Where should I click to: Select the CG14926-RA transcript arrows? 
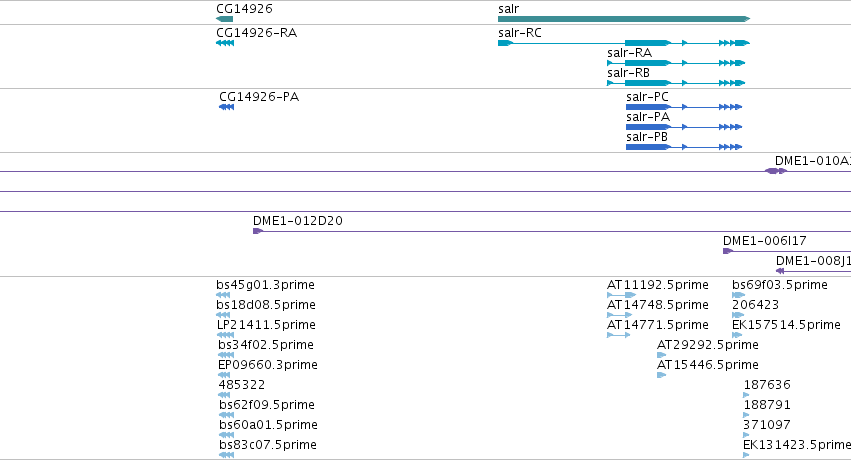(225, 43)
